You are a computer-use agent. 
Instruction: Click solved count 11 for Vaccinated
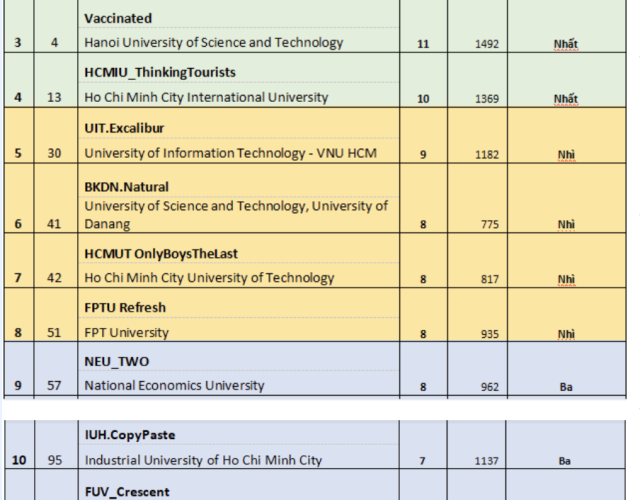click(x=423, y=44)
